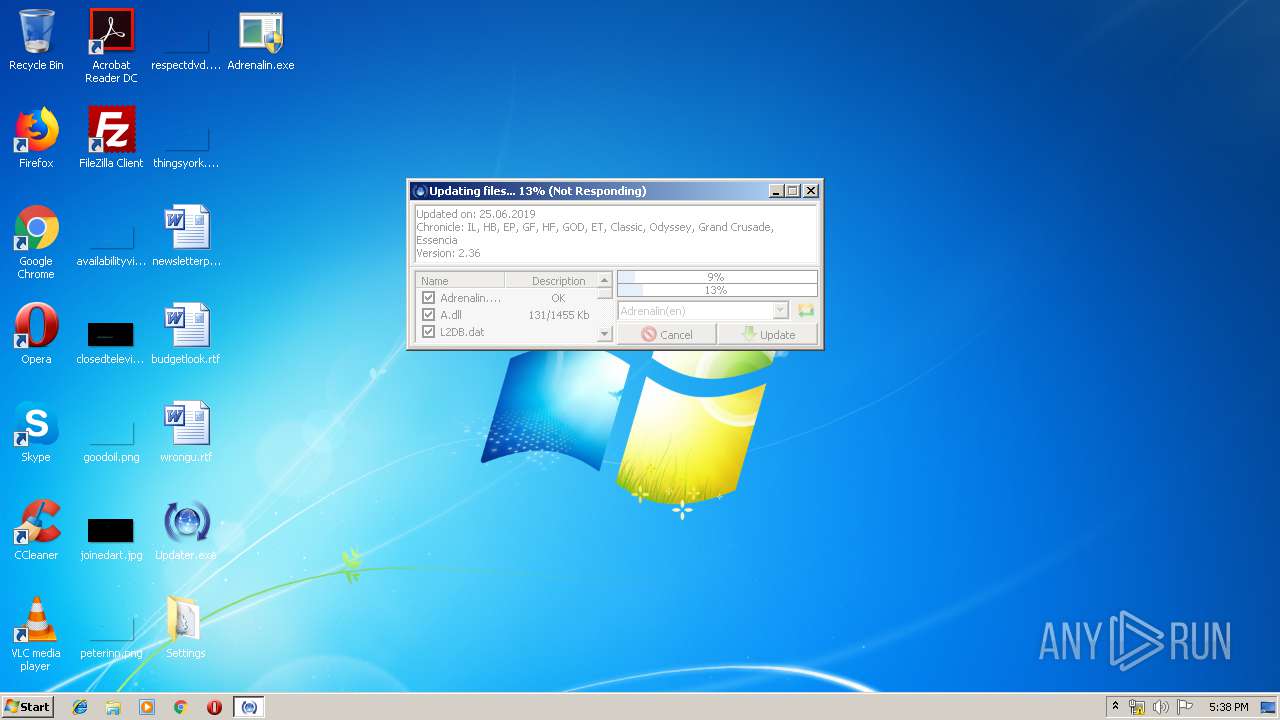The image size is (1280, 720).
Task: Select closedtelevi file icon
Action: 111,340
